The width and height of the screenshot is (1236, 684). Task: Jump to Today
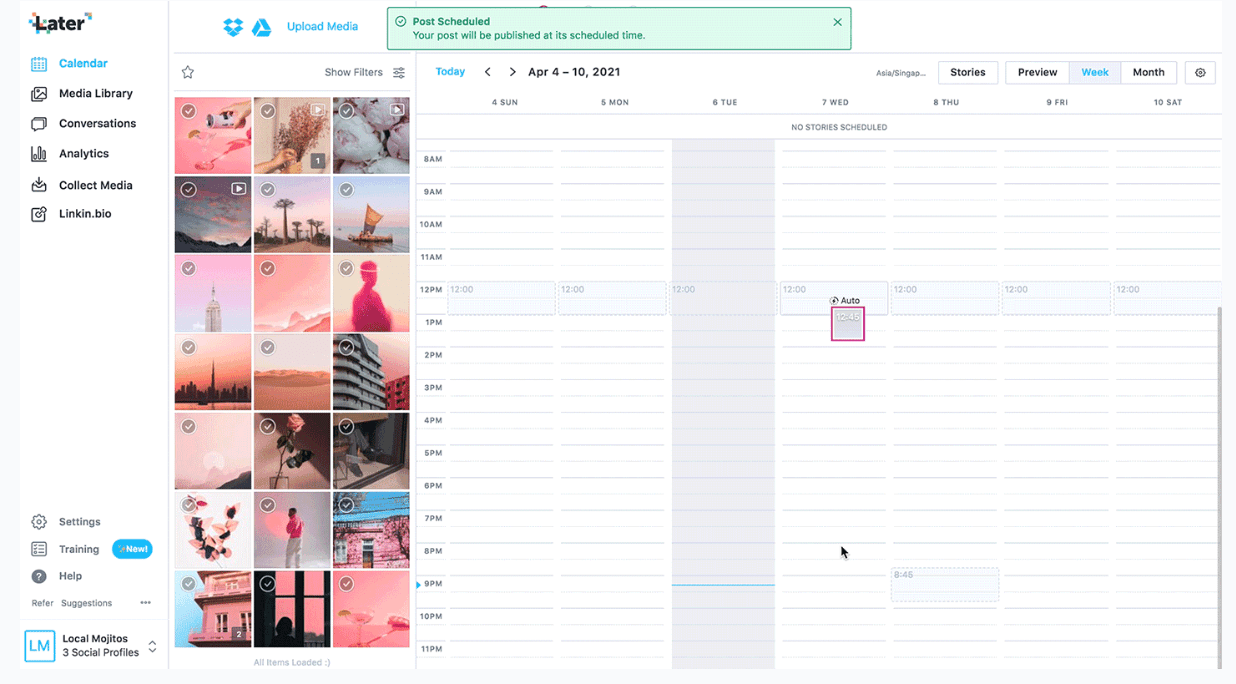pyautogui.click(x=450, y=72)
